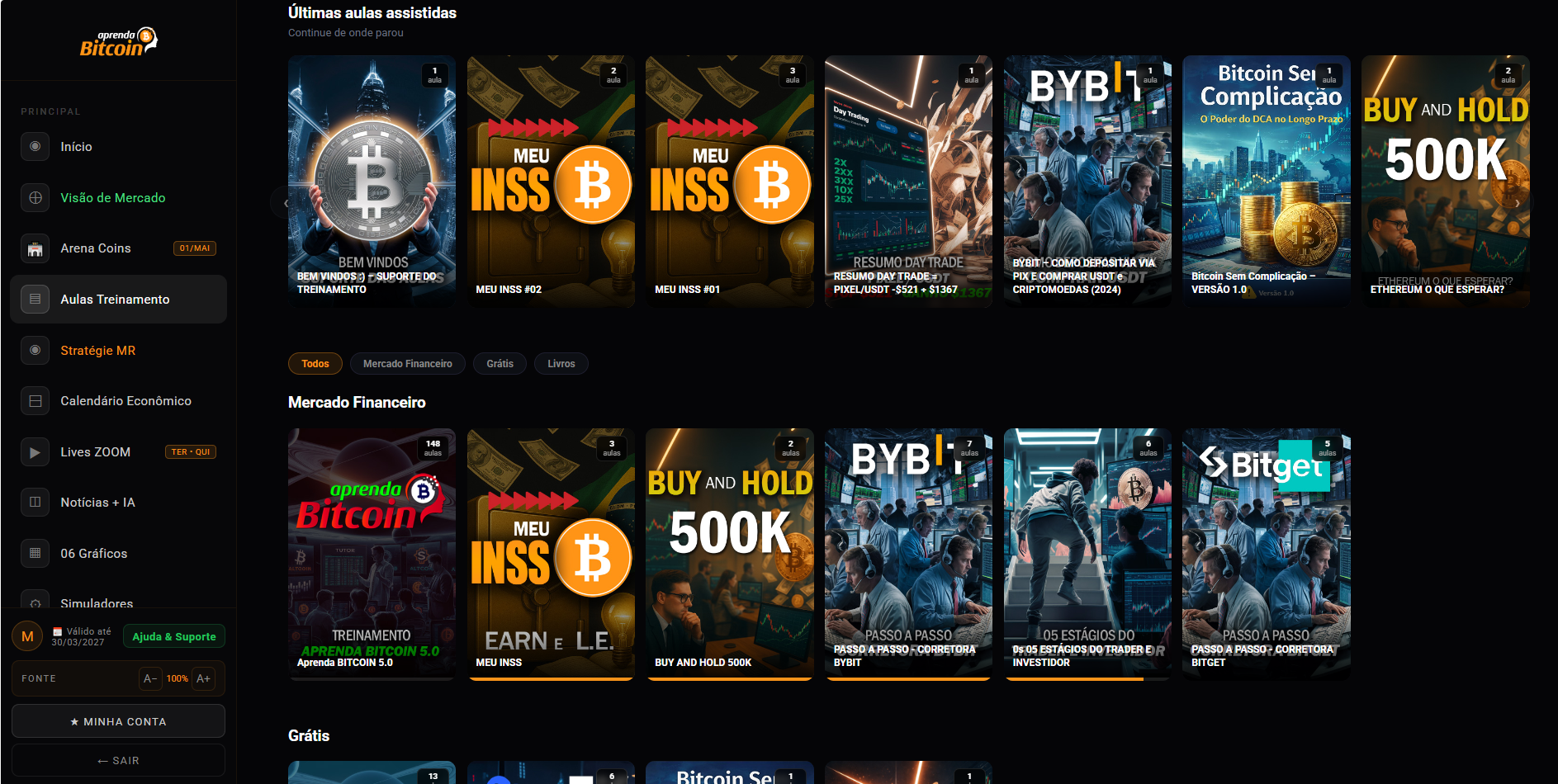Image resolution: width=1558 pixels, height=784 pixels.
Task: Click the user avatar with letter M
Action: point(27,636)
